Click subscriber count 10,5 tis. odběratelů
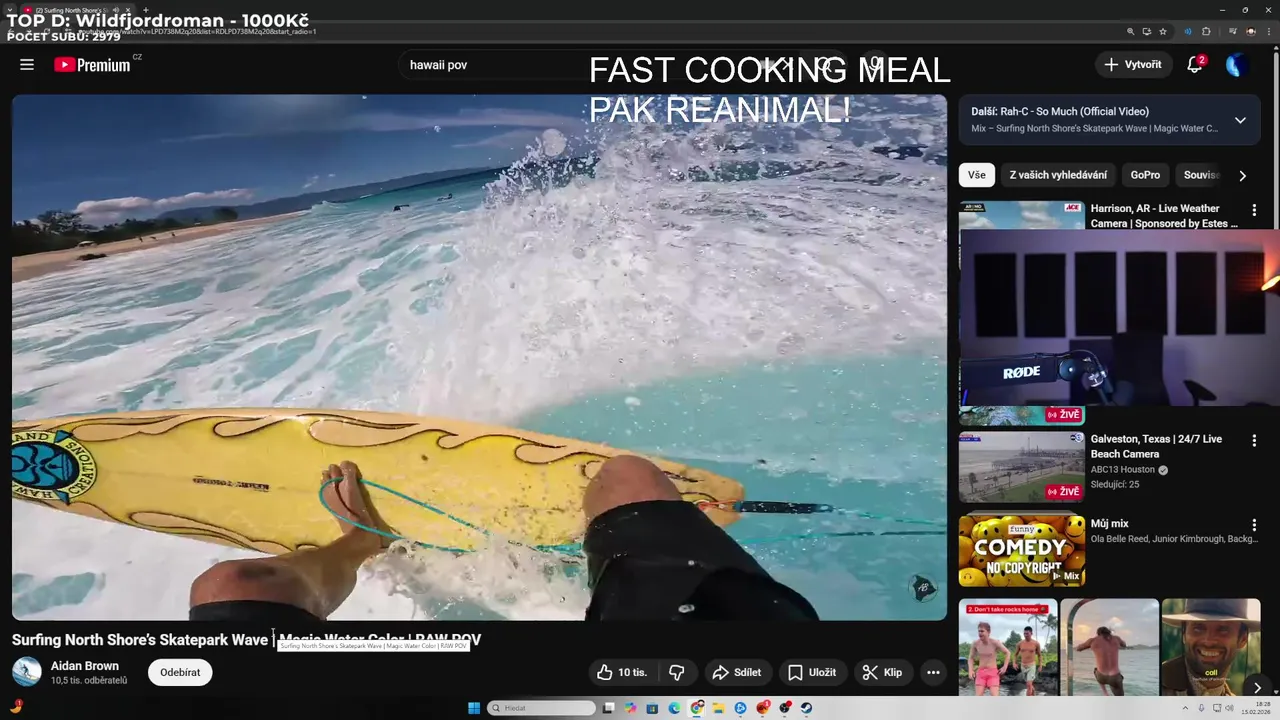 [x=89, y=681]
